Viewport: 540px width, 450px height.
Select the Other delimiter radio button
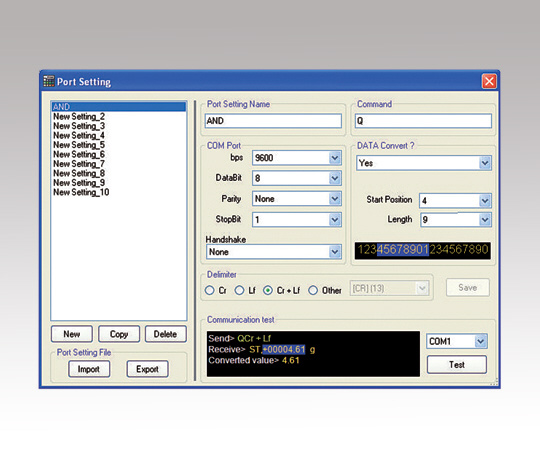pyautogui.click(x=313, y=291)
